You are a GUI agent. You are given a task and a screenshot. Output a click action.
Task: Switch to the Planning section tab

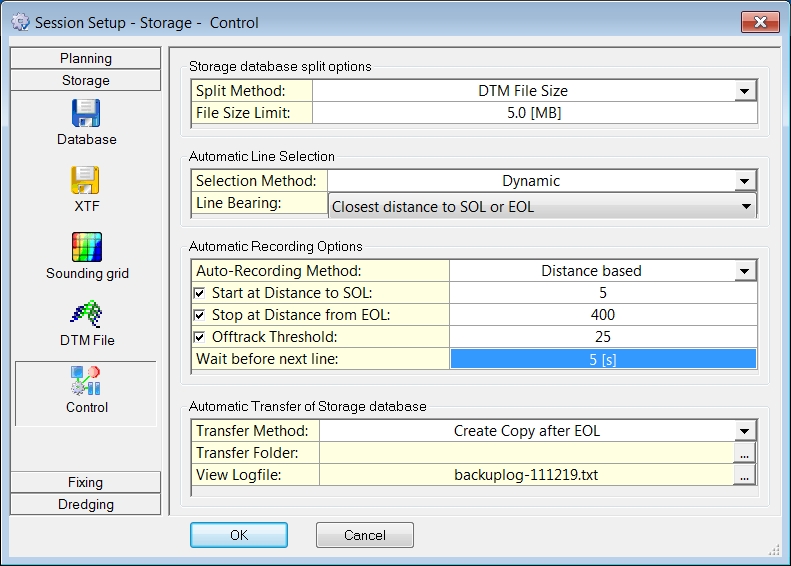tap(86, 59)
